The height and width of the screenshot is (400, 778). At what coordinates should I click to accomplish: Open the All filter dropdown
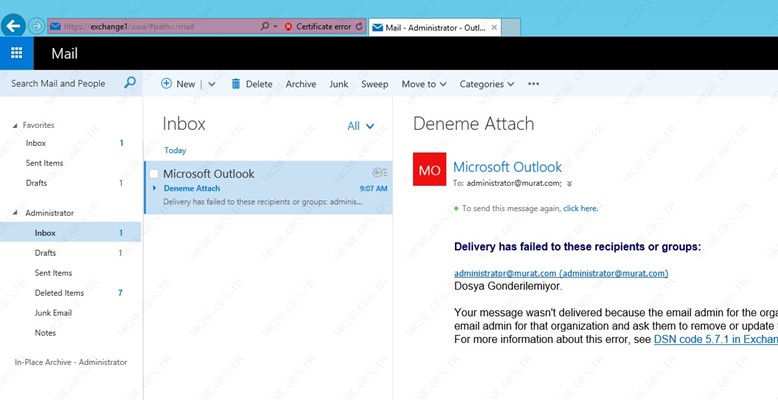pos(361,126)
